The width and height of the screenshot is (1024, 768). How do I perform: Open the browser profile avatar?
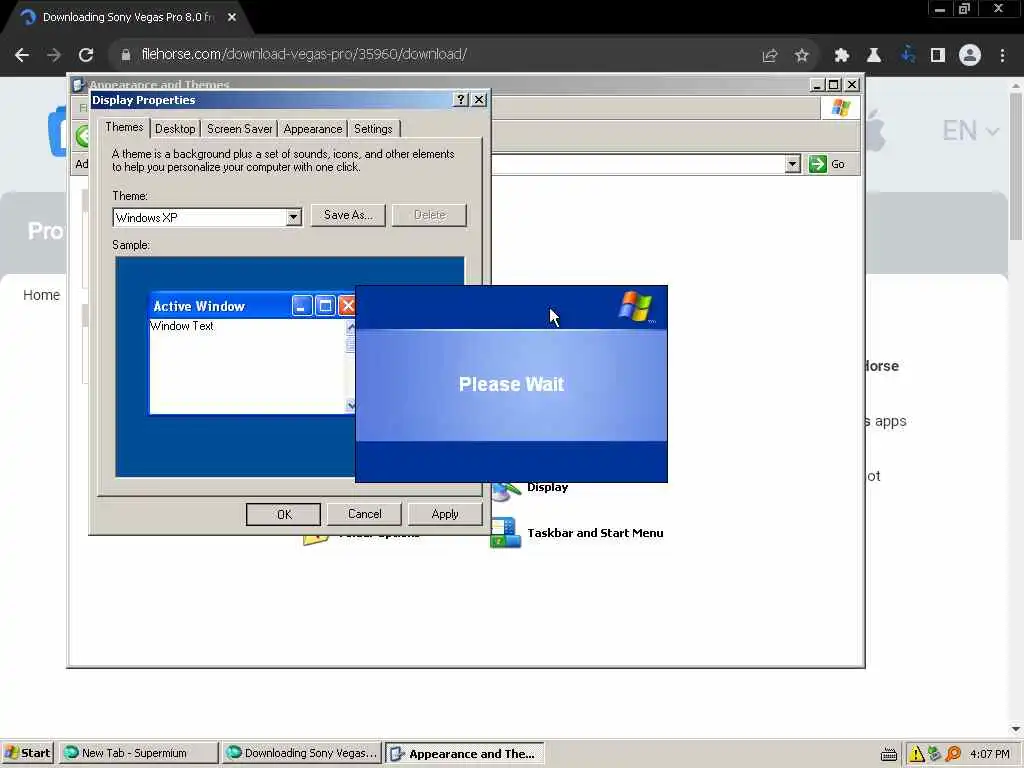(x=970, y=55)
